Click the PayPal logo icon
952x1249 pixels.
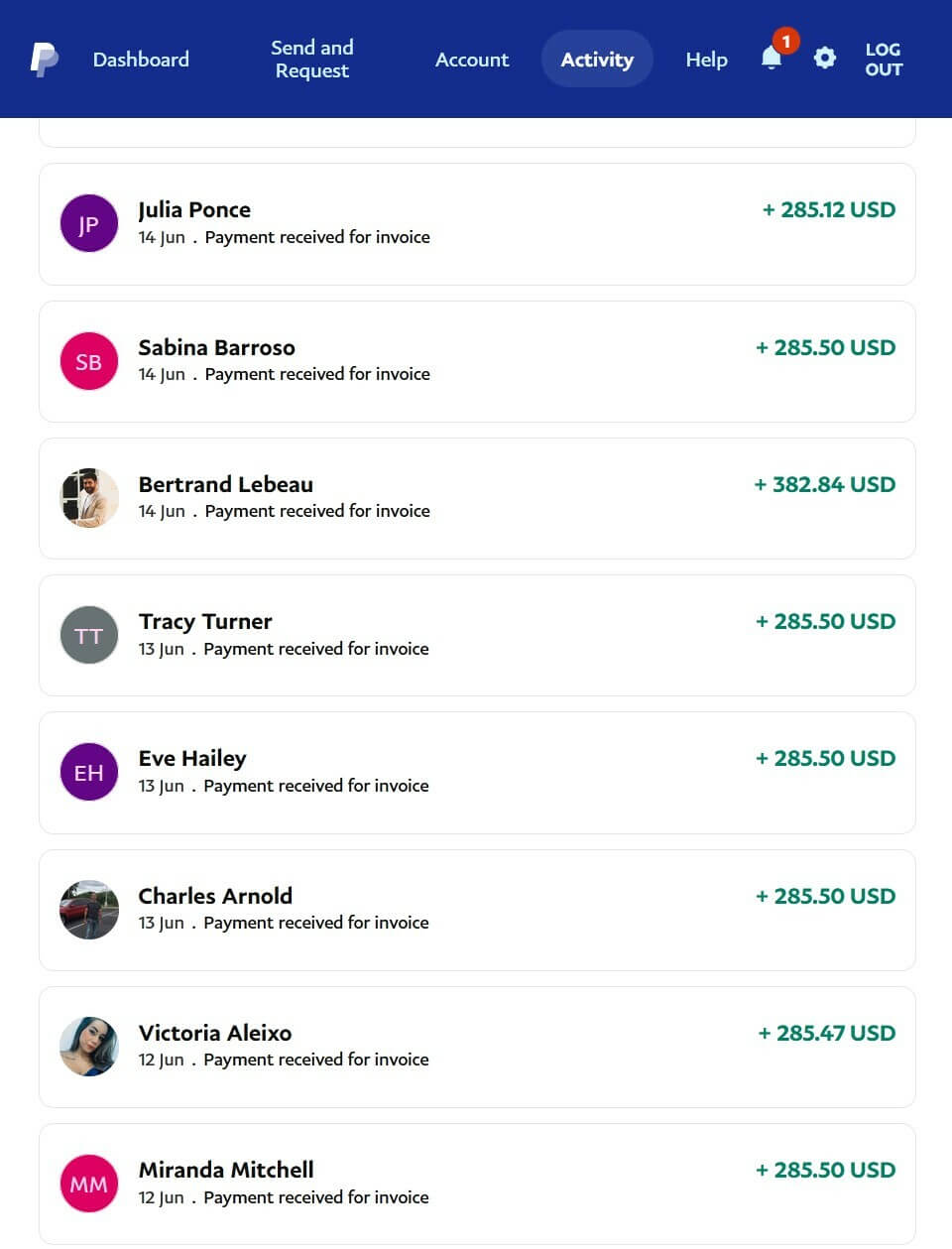tap(44, 60)
